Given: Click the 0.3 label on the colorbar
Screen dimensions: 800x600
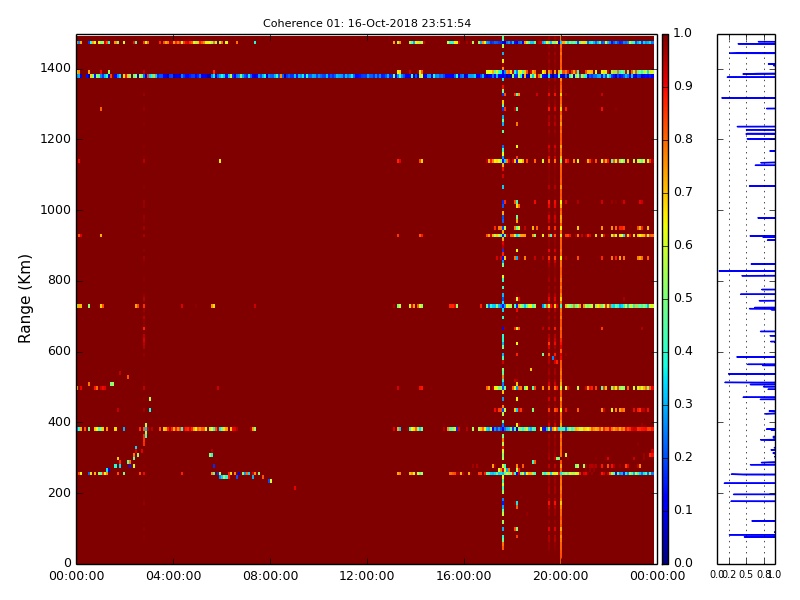Looking at the screenshot, I should pyautogui.click(x=683, y=404).
